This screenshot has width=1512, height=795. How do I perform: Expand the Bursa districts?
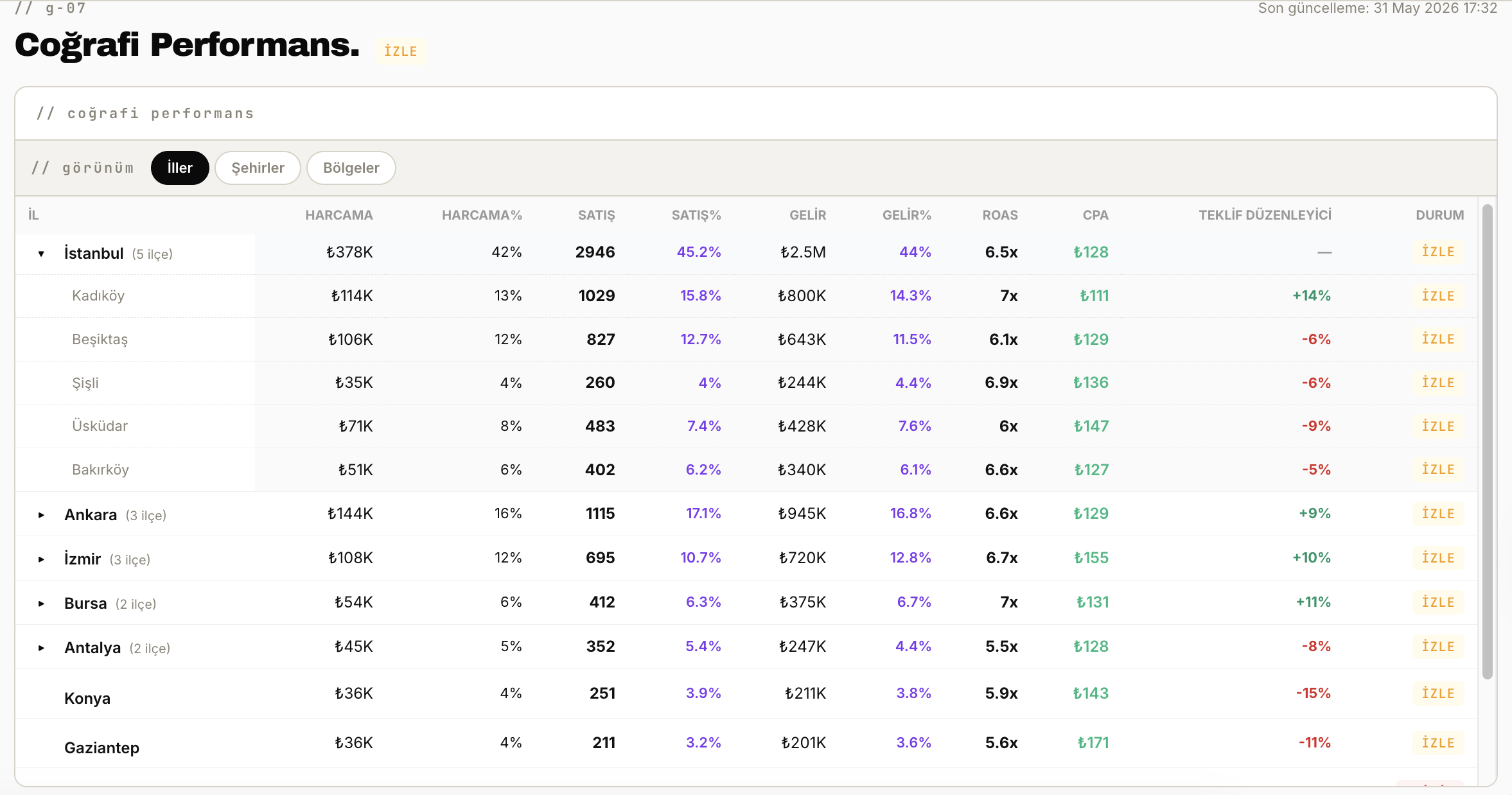pos(41,604)
